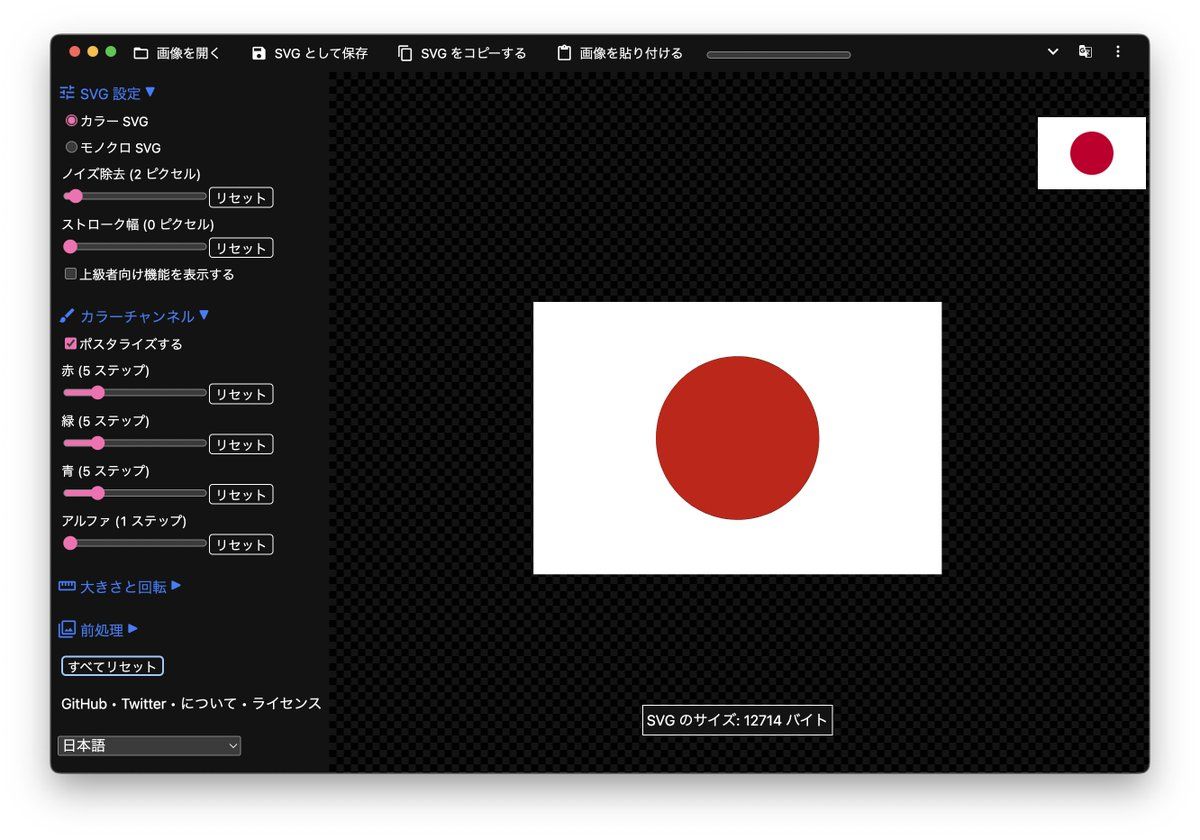Open the ライセンス link
The height and width of the screenshot is (840, 1200).
click(x=287, y=704)
